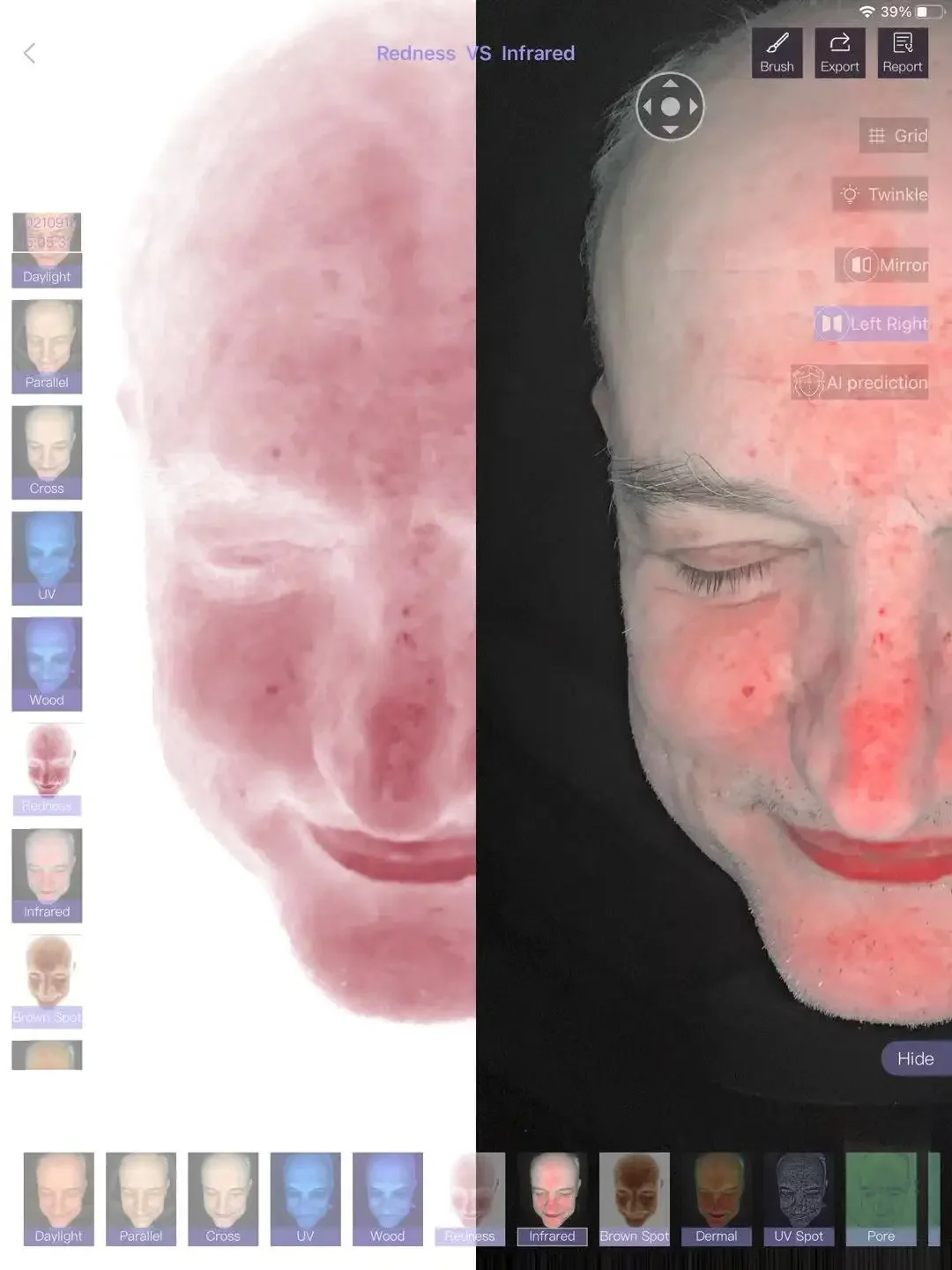The height and width of the screenshot is (1270, 952).
Task: Tap the battery indicator showing 39%
Action: [913, 11]
